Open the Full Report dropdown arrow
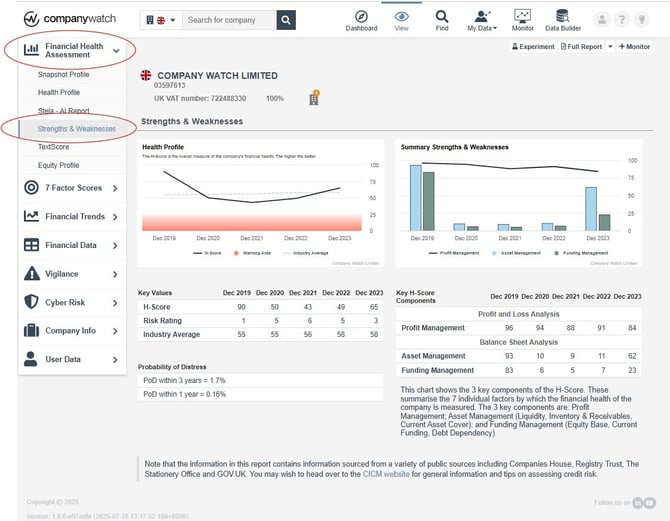Screen dimensions: 670x521 coord(610,47)
